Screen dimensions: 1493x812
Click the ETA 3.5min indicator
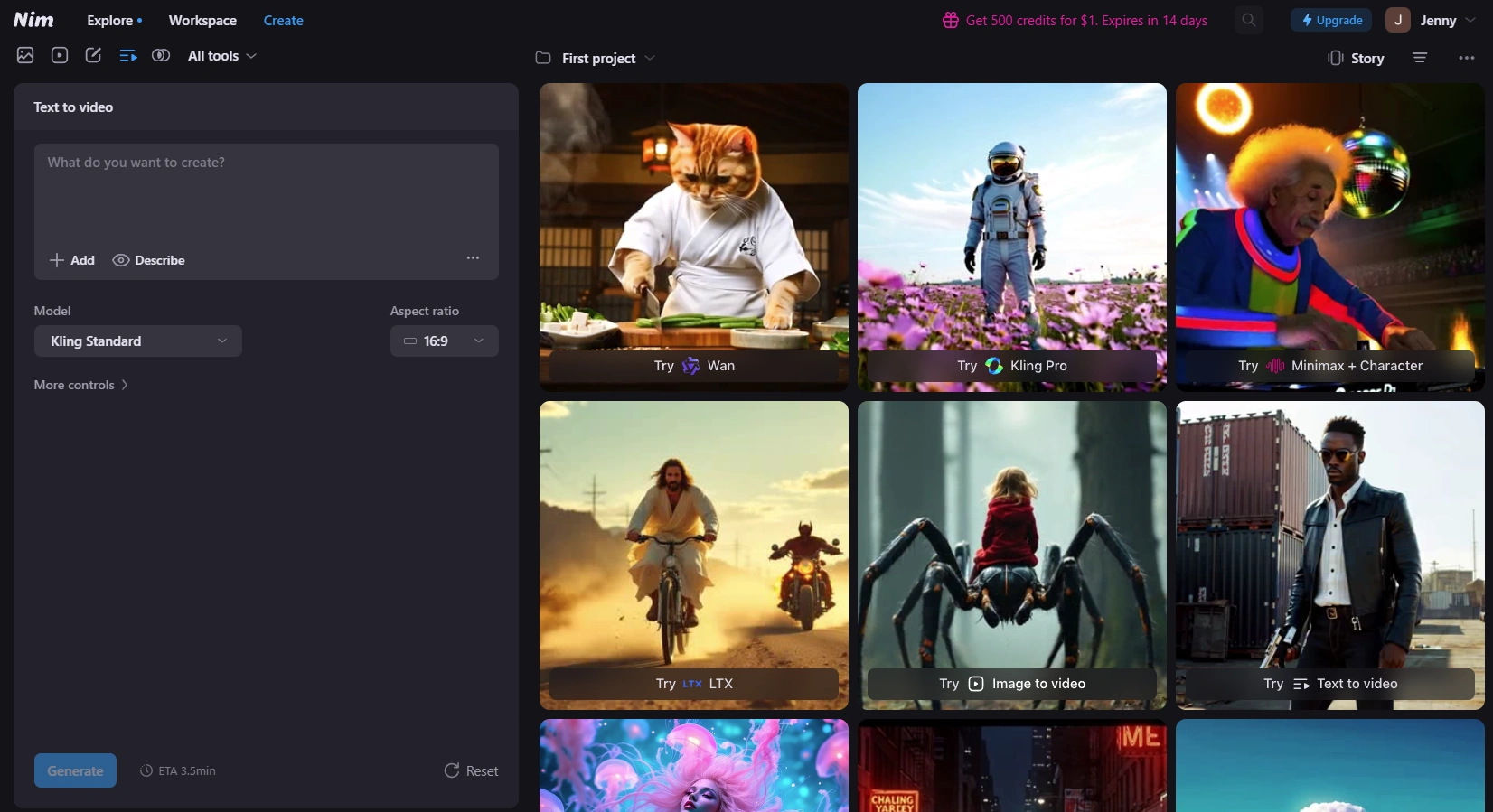tap(178, 770)
